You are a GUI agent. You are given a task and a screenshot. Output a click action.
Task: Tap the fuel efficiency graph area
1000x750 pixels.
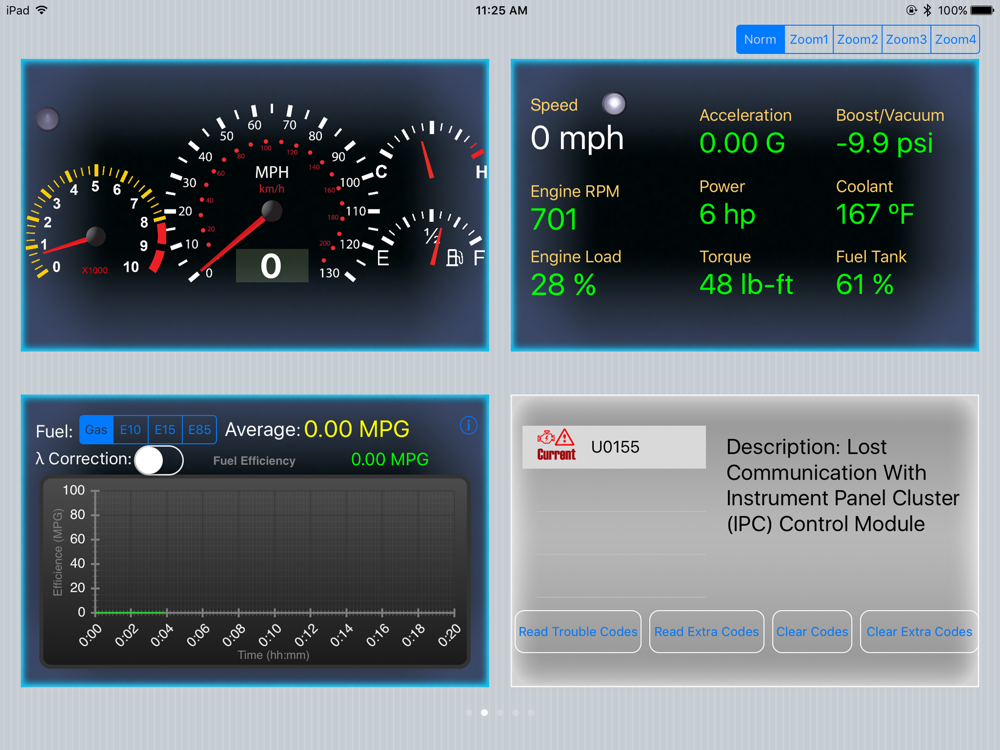click(x=256, y=571)
